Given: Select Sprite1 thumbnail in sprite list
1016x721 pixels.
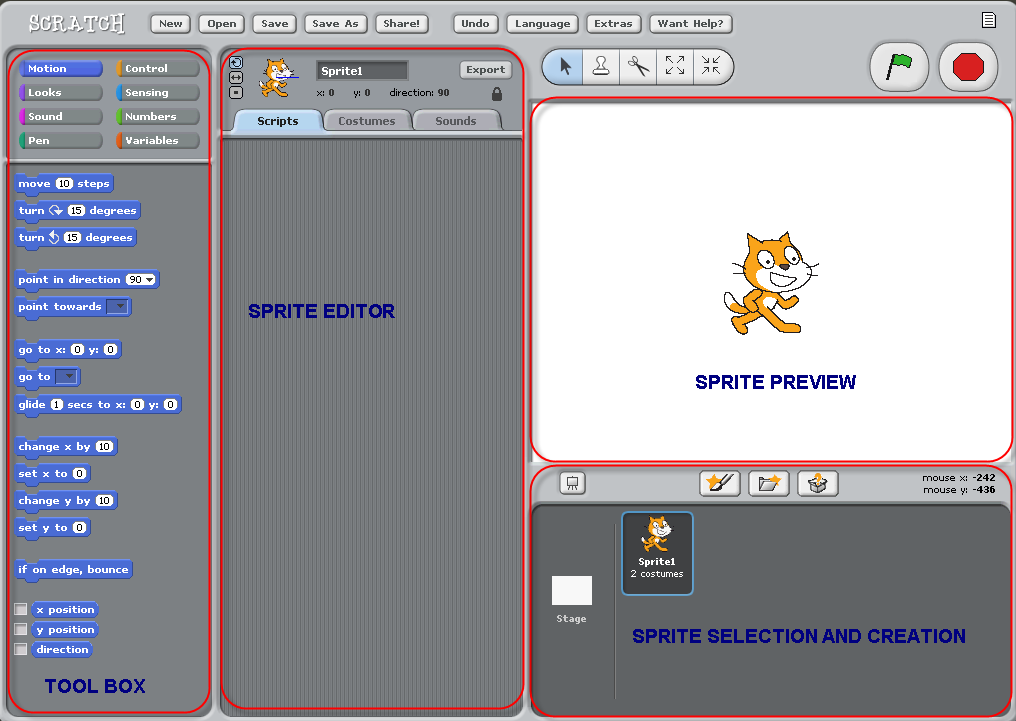Looking at the screenshot, I should coord(657,553).
